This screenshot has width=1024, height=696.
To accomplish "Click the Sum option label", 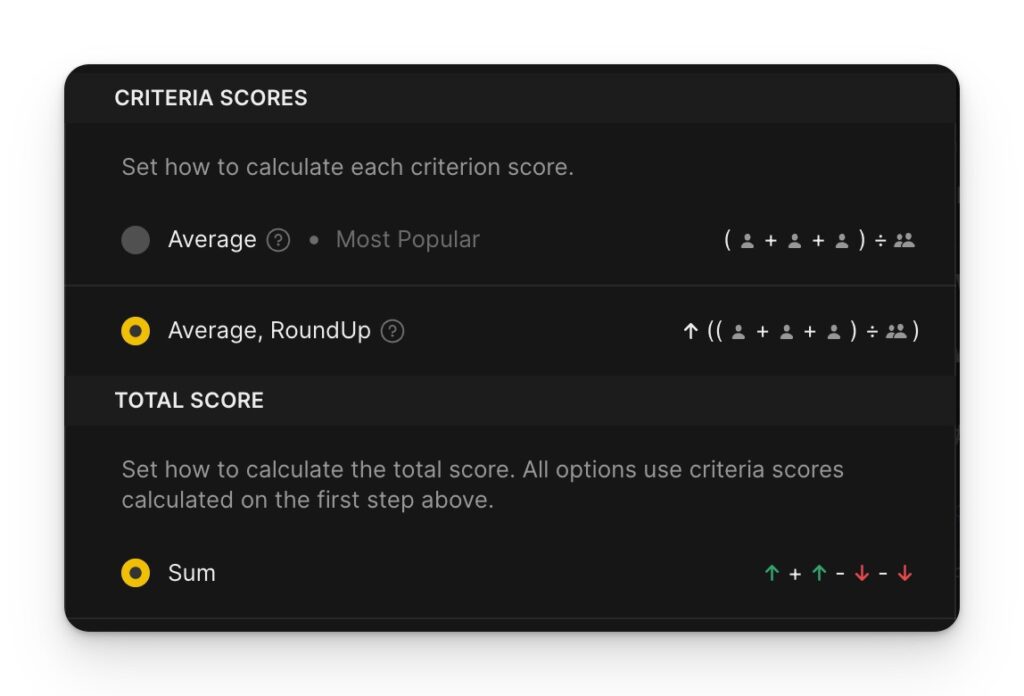I will pos(191,573).
